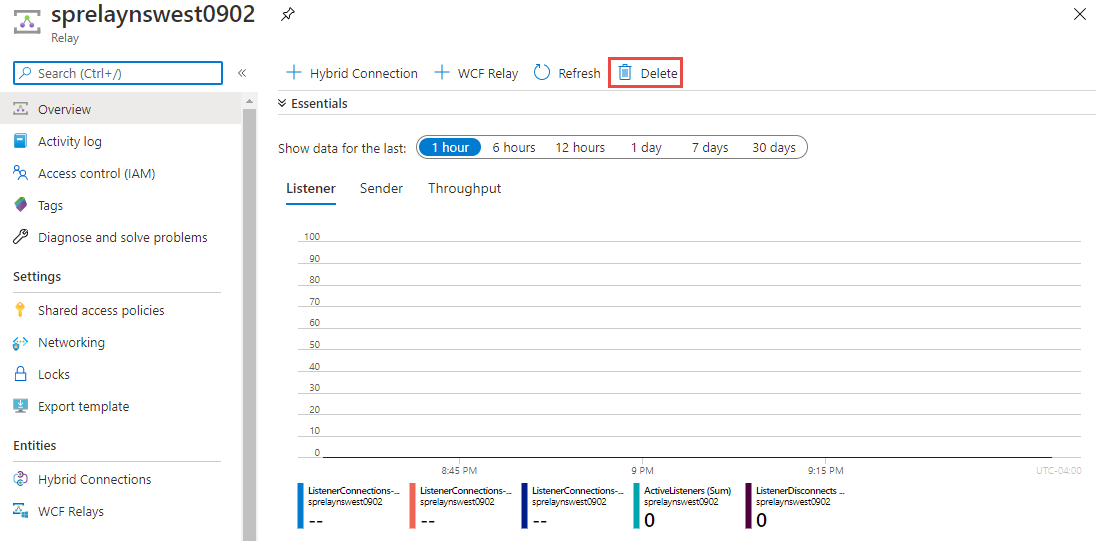Click the ActiveListeners (Sum) teal legend swatch
1111x541 pixels.
coord(636,506)
